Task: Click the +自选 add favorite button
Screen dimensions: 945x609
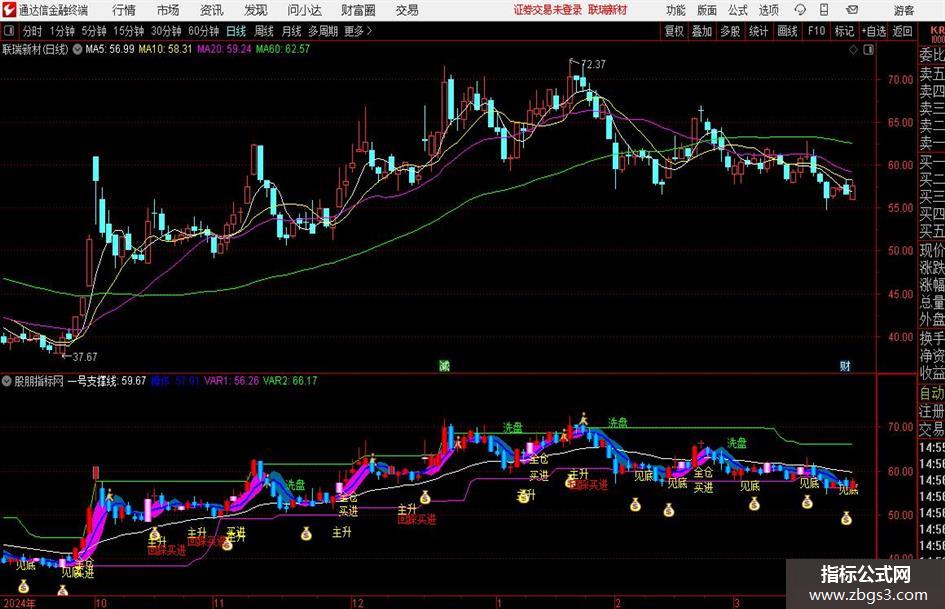Action: point(874,31)
